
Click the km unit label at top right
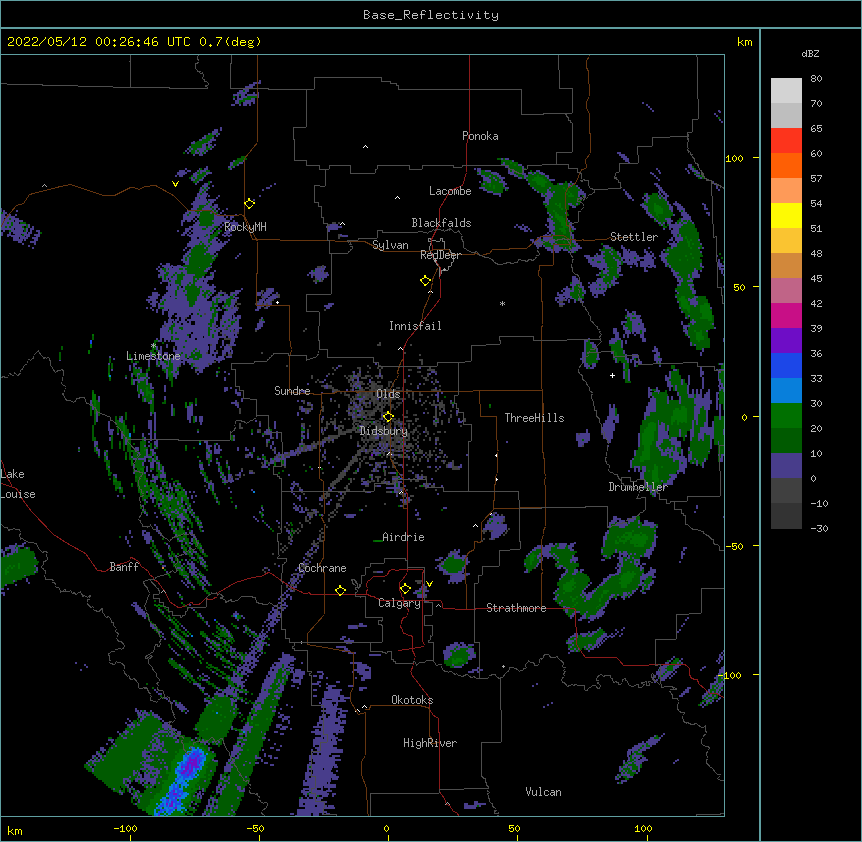[x=745, y=42]
